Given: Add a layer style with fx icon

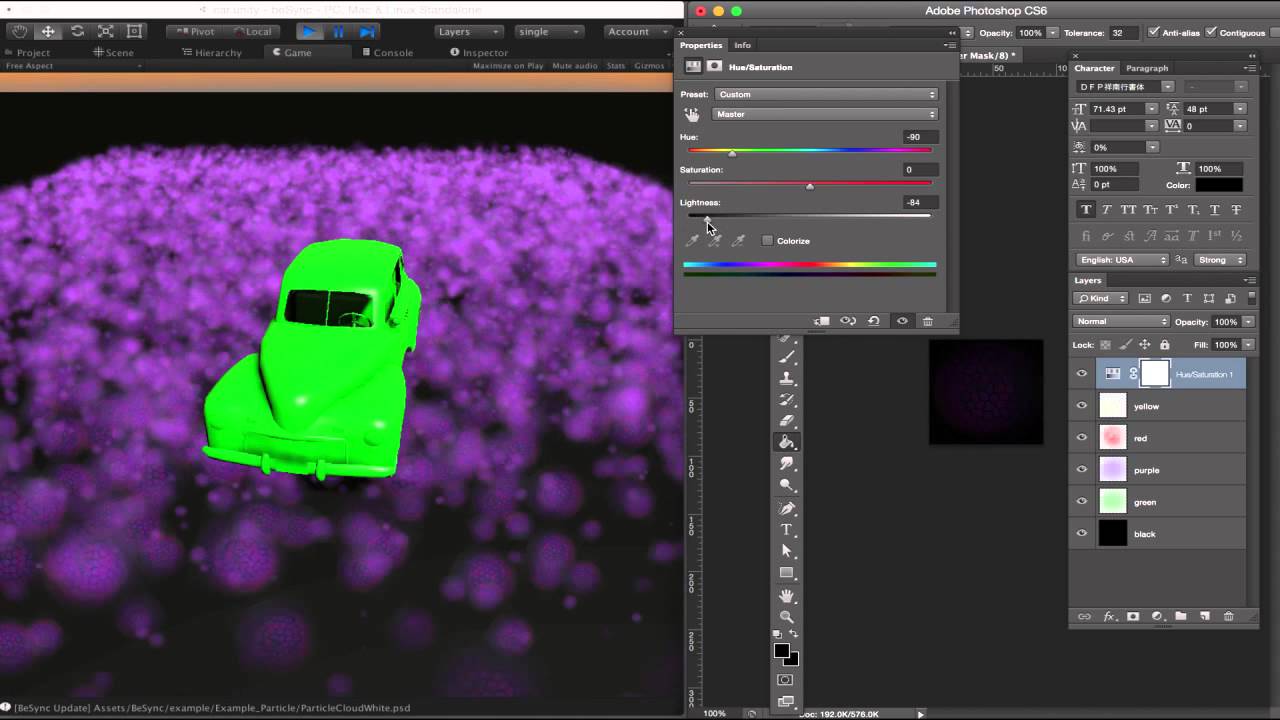Looking at the screenshot, I should [1109, 617].
